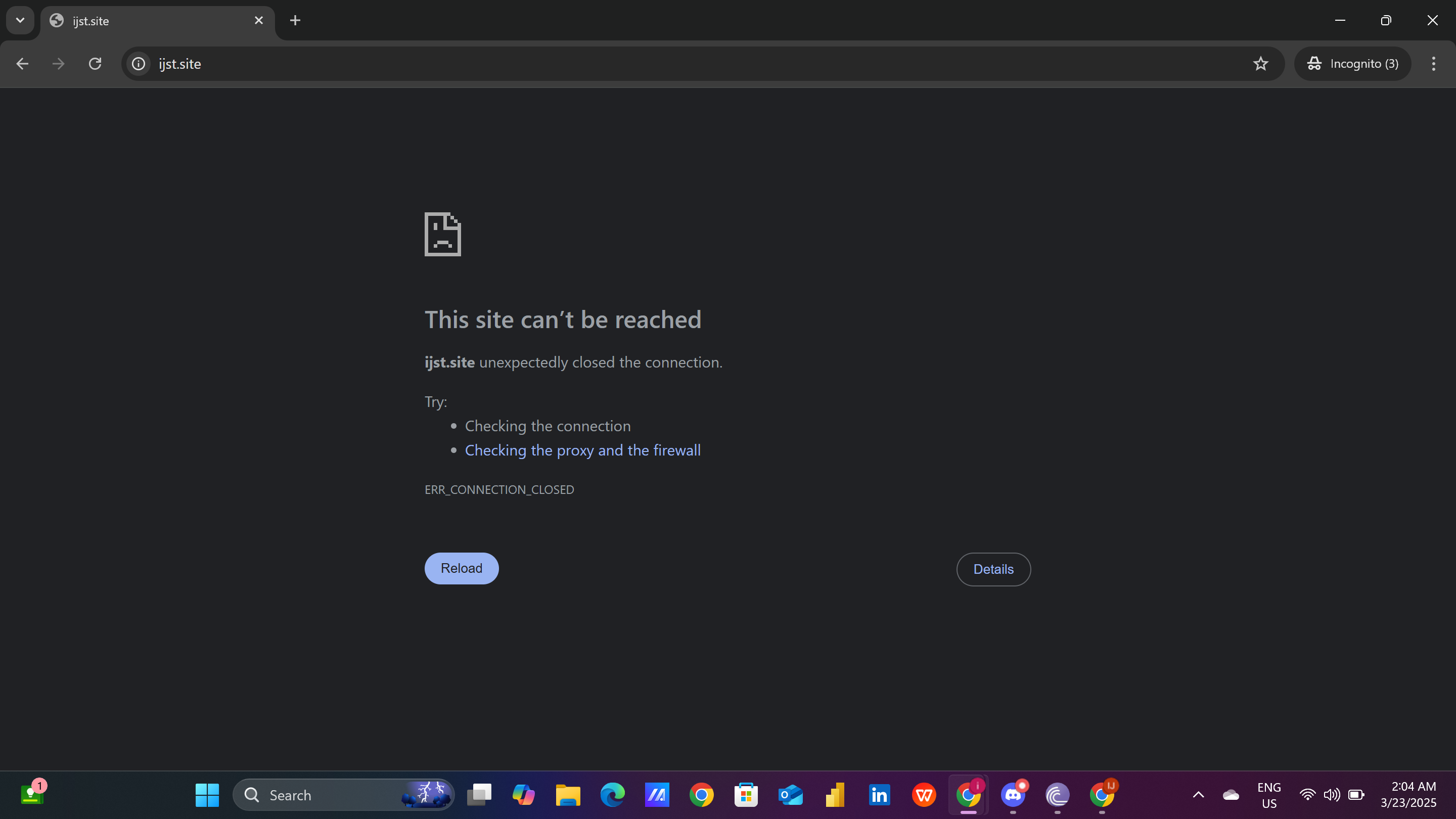Close the ijst.site tab

[x=259, y=20]
